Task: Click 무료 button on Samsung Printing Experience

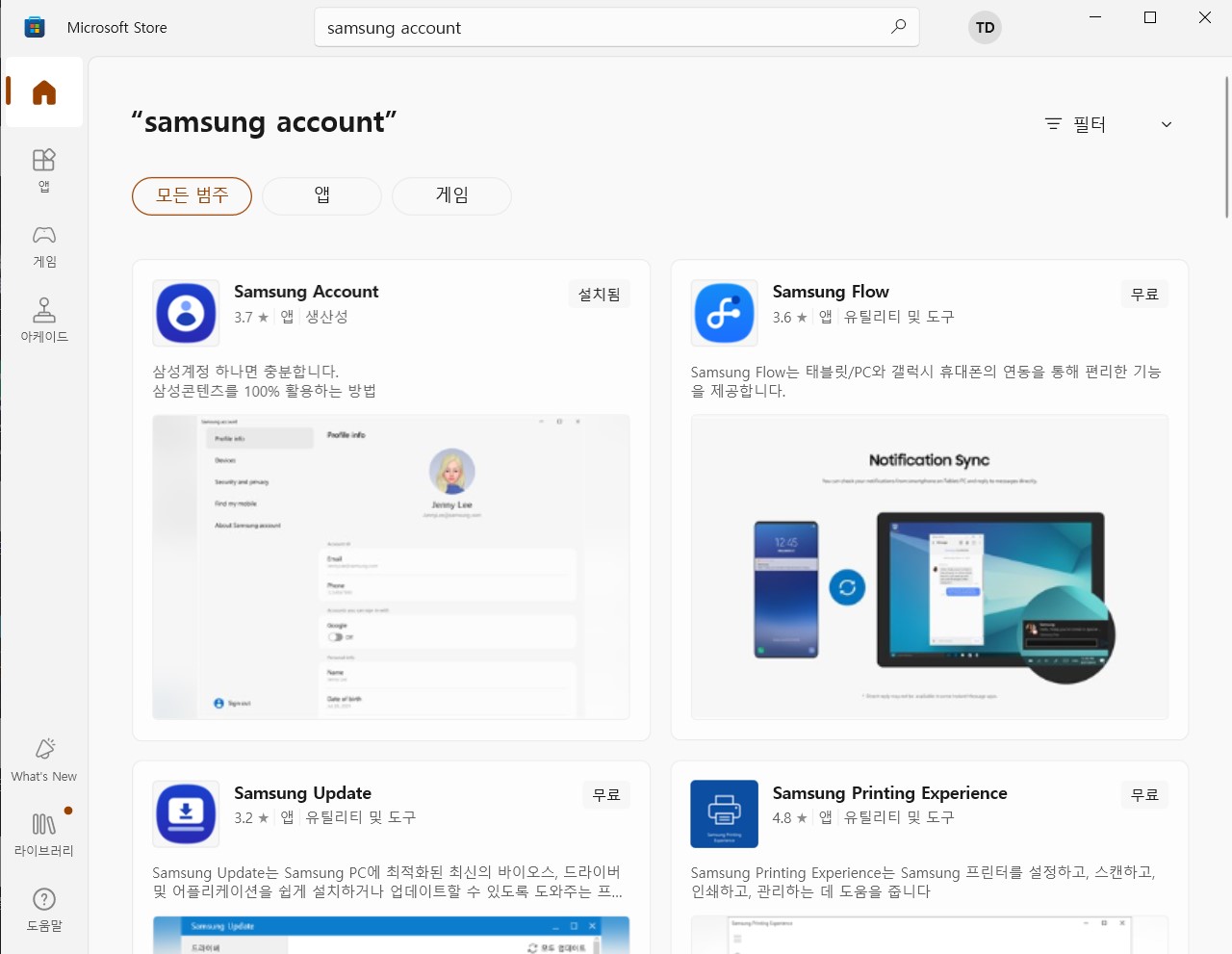Action: tap(1144, 795)
